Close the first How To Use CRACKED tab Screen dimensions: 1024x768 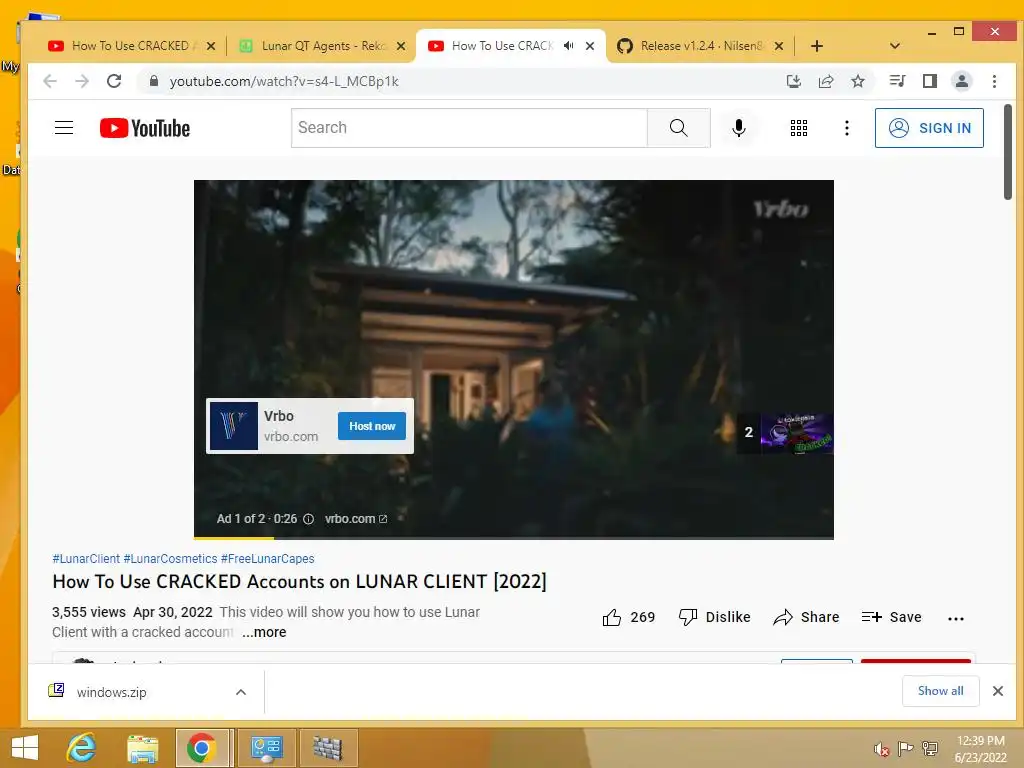click(210, 46)
